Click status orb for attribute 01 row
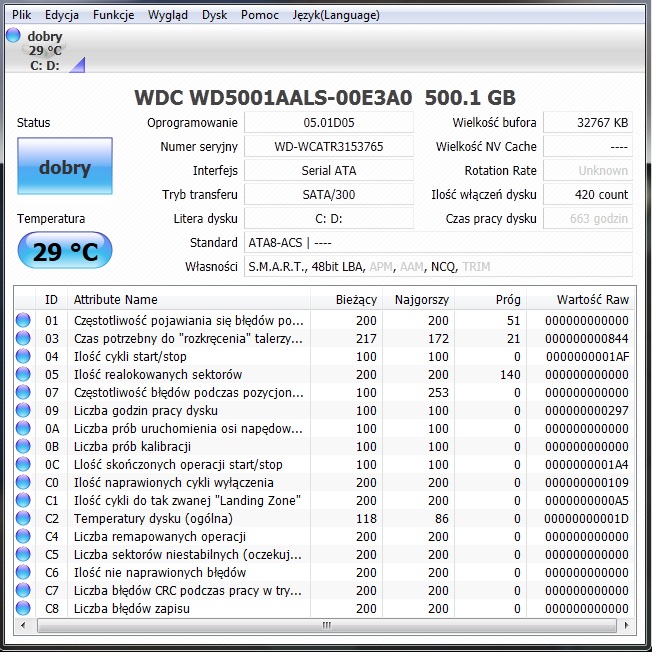Screen dimensions: 652x652 click(x=23, y=321)
